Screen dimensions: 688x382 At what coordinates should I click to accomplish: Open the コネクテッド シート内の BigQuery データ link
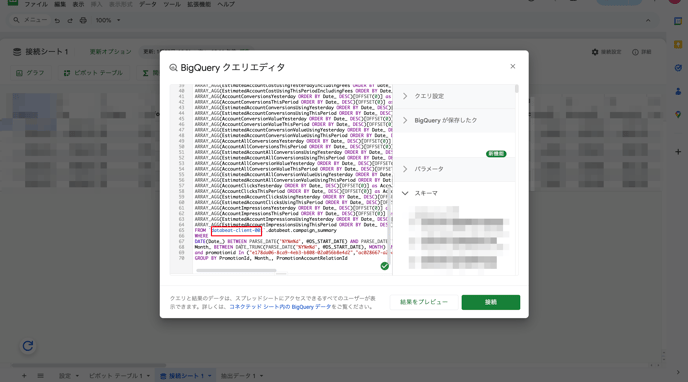280,307
